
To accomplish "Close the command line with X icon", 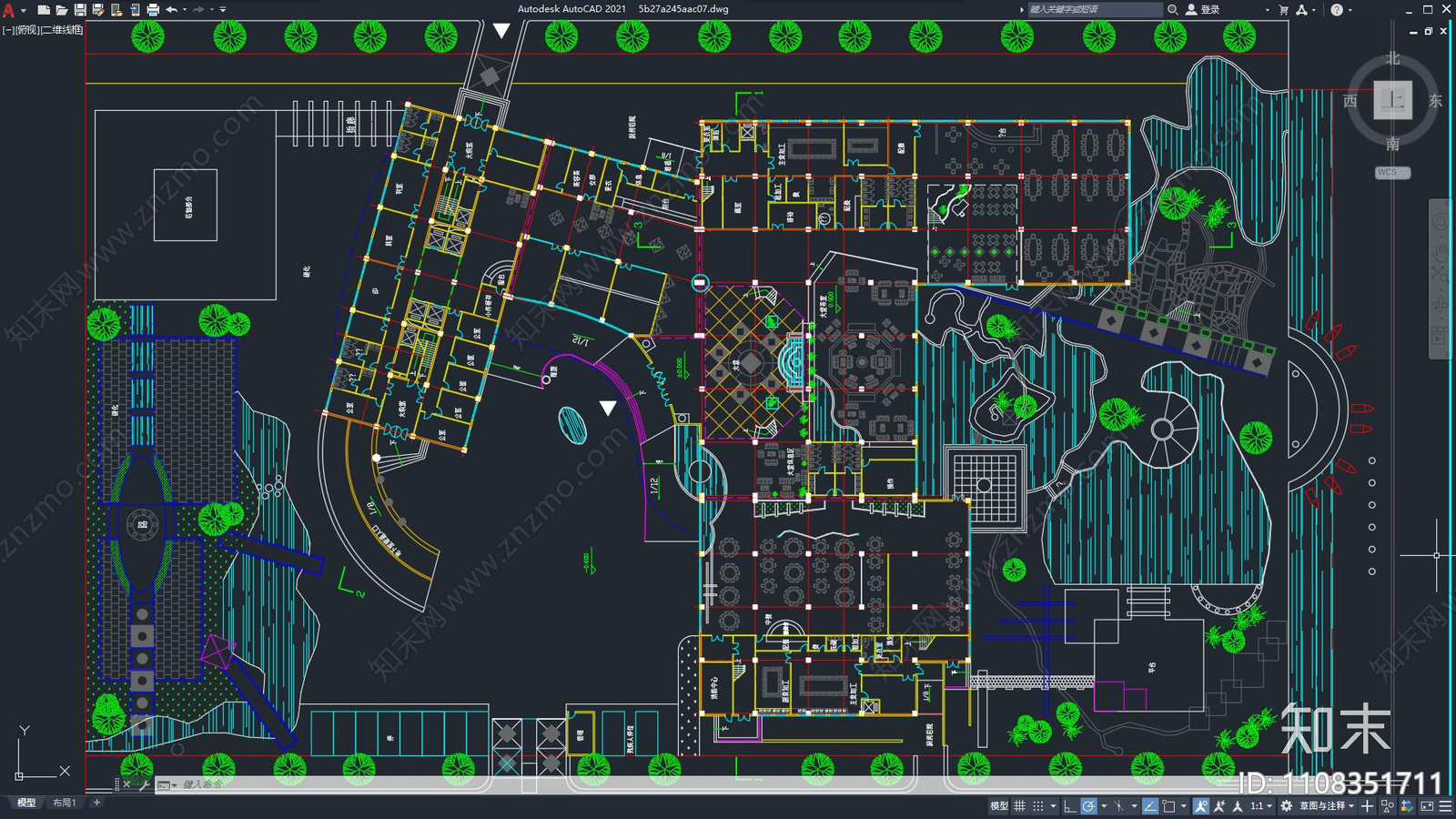I will click(x=126, y=784).
